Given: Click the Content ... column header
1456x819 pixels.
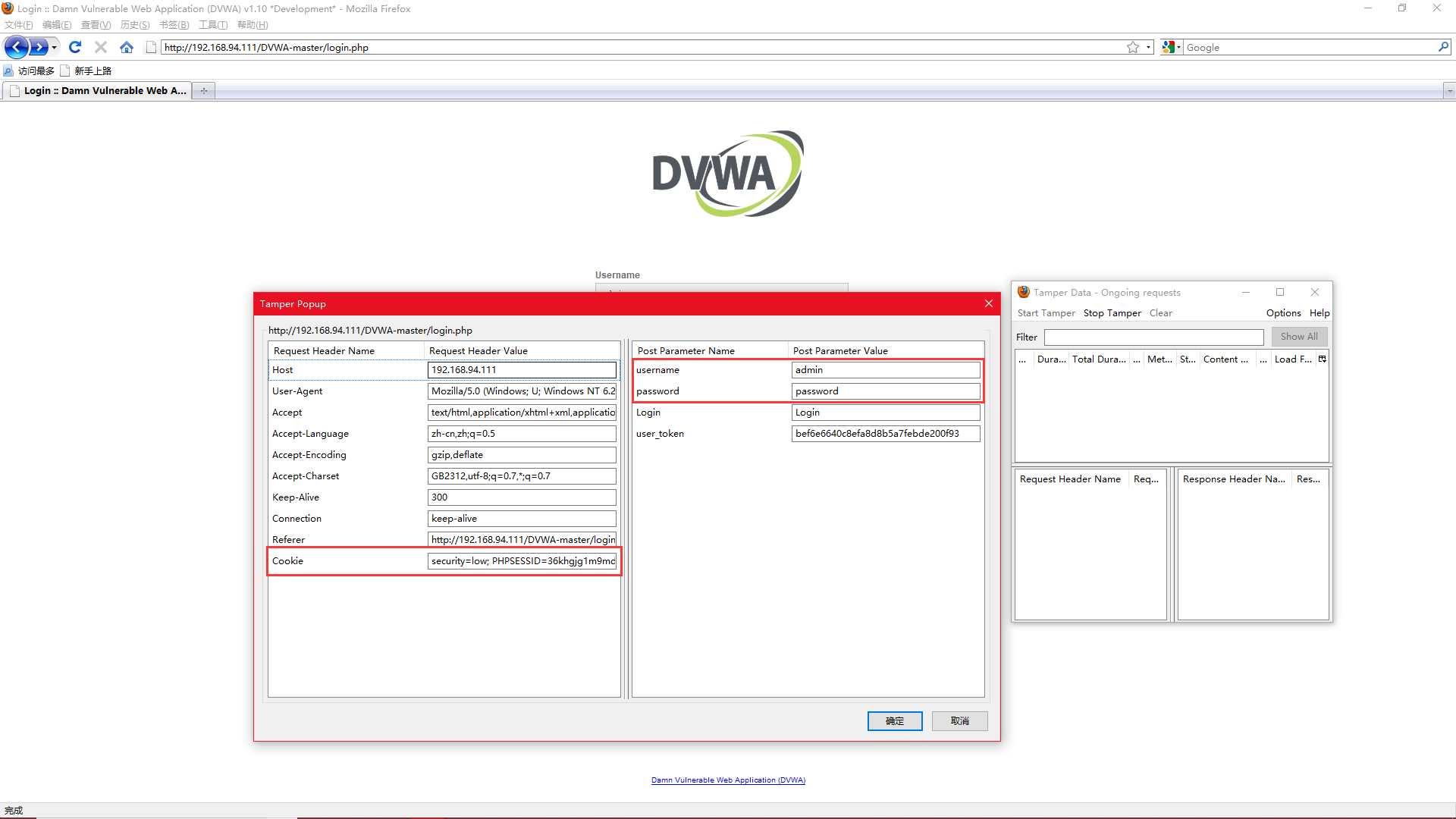Looking at the screenshot, I should point(1225,359).
